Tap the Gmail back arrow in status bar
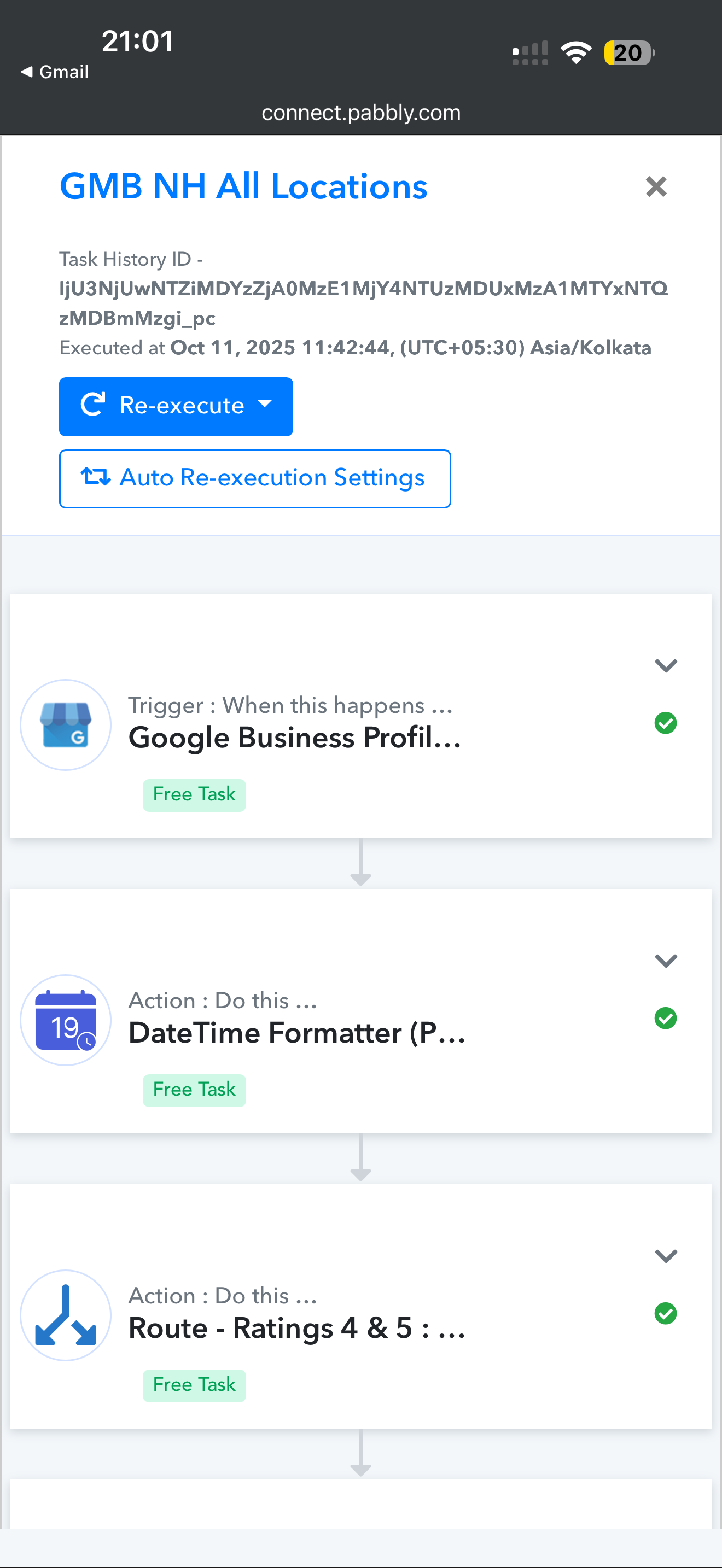This screenshot has height=1568, width=722. click(54, 72)
